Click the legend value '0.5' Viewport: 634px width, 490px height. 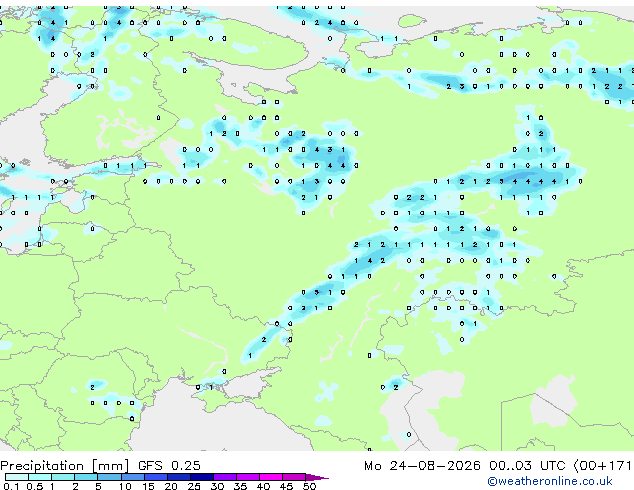[34, 486]
